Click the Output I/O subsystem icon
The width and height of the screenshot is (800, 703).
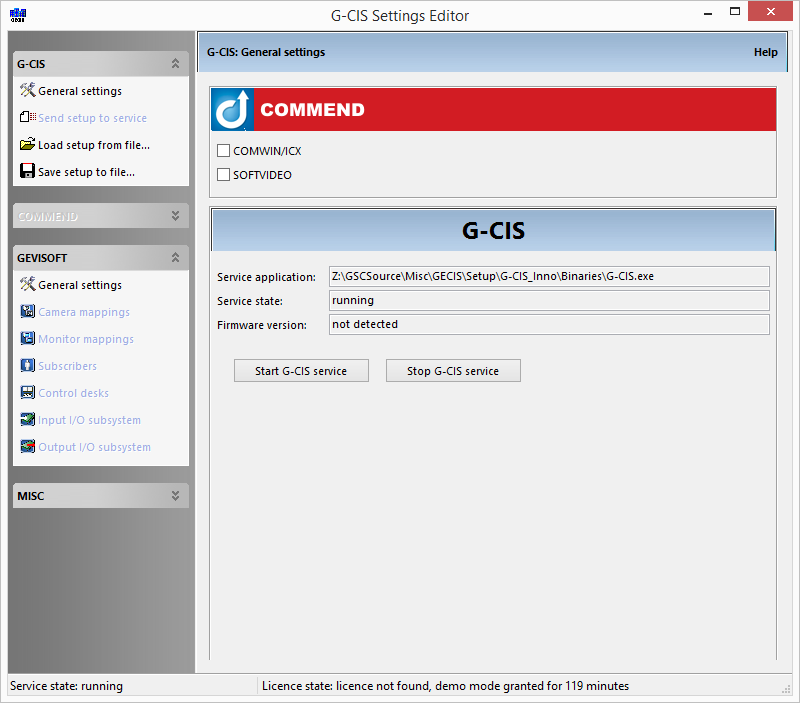click(x=28, y=446)
